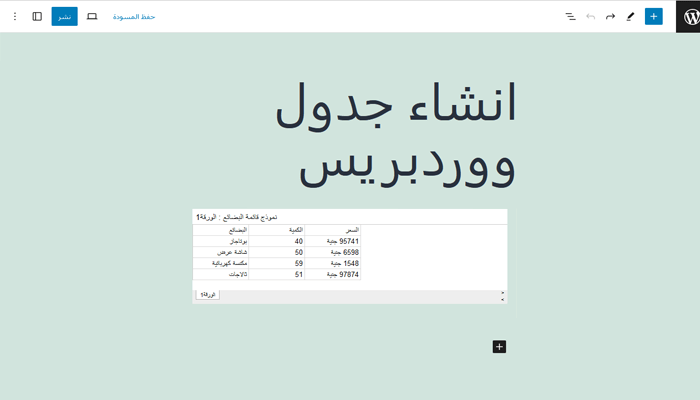Click the upper sheet scroll arrow
This screenshot has width=700, height=400.
click(x=503, y=293)
